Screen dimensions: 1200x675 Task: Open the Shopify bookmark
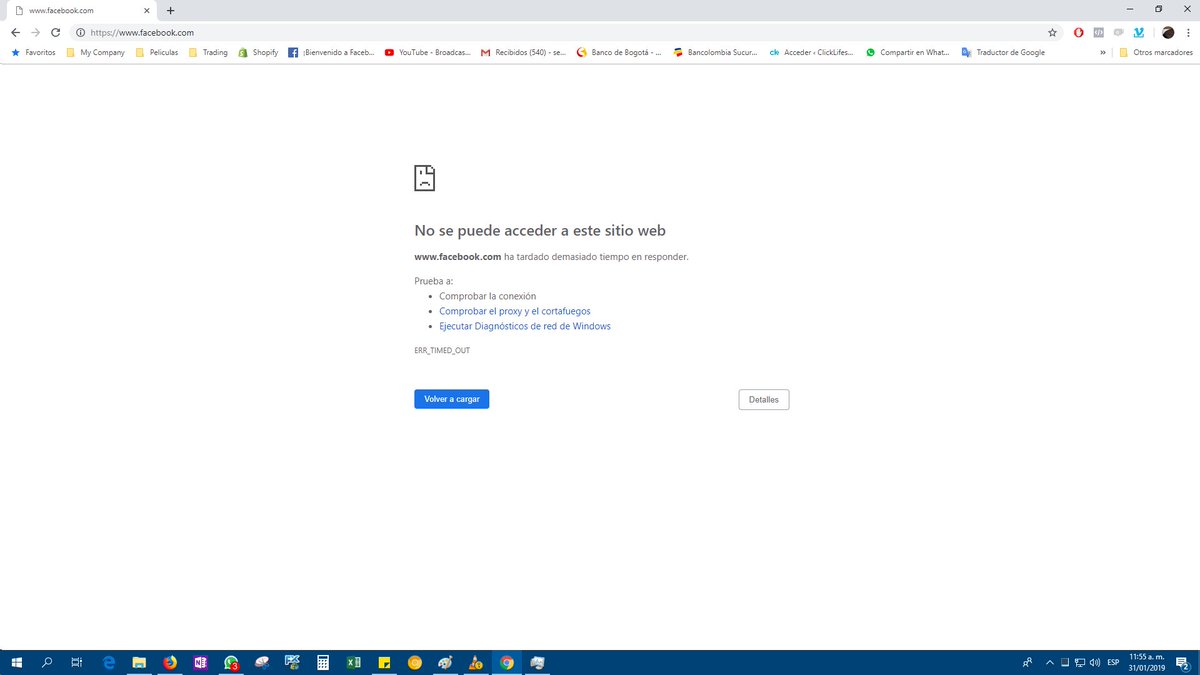(x=258, y=52)
